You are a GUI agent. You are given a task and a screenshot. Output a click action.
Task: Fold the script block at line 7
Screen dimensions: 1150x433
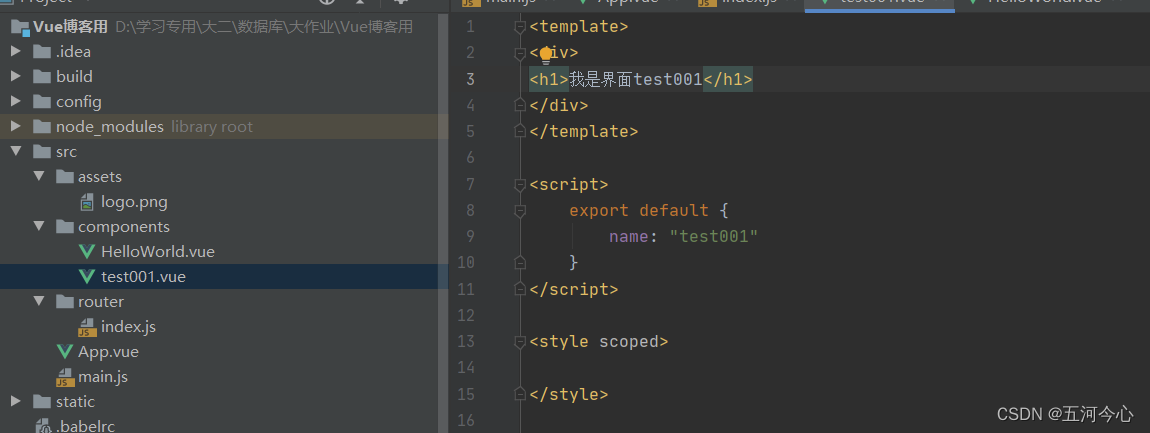[x=520, y=184]
